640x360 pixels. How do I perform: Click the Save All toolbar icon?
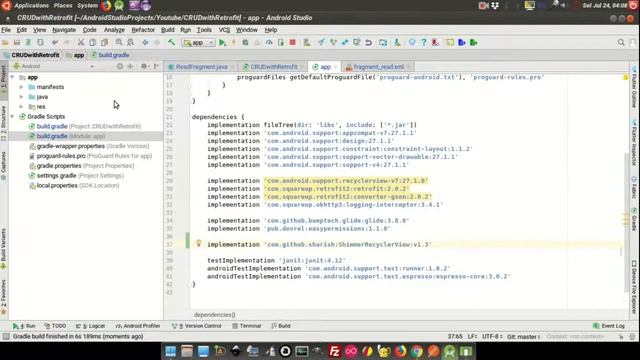[17, 42]
